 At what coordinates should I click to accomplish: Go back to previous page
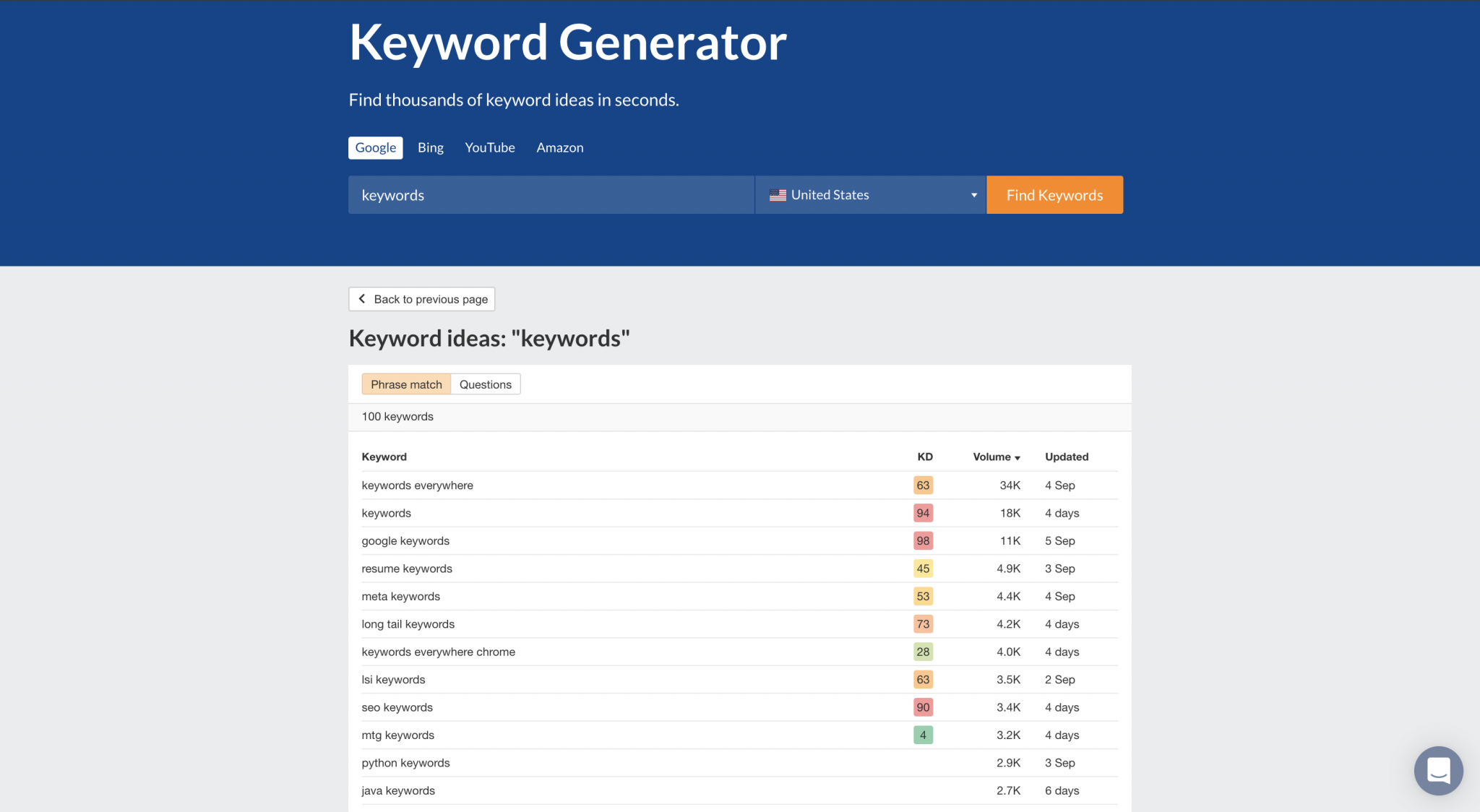(x=422, y=299)
